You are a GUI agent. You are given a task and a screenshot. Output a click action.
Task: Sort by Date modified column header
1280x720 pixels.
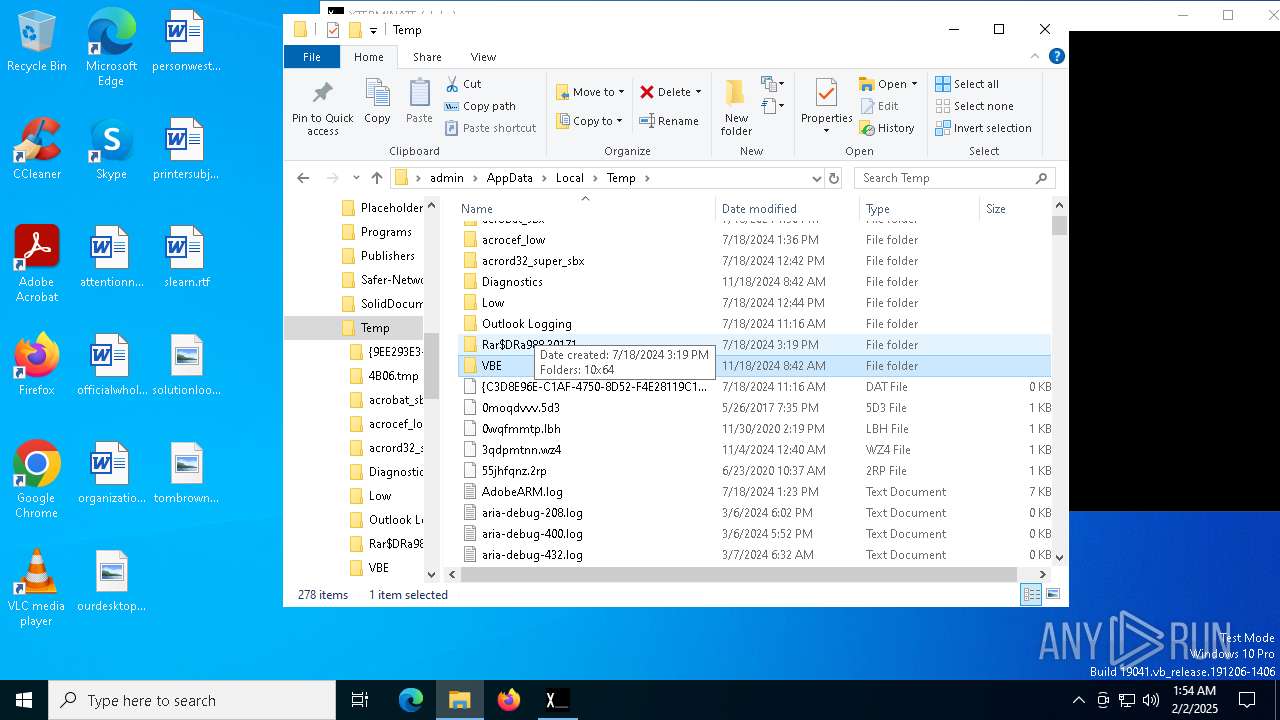788,209
